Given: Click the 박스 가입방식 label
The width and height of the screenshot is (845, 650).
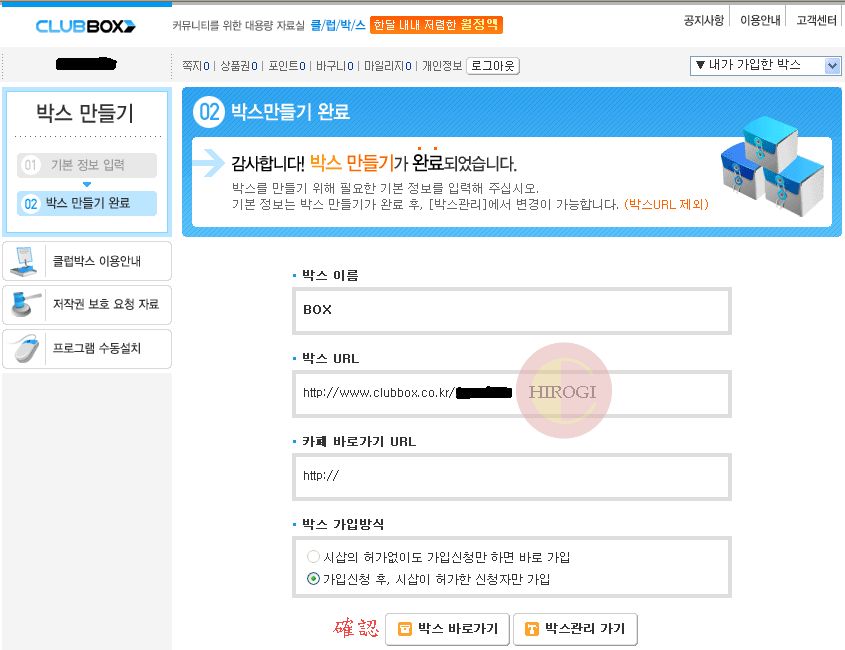Looking at the screenshot, I should 343,524.
